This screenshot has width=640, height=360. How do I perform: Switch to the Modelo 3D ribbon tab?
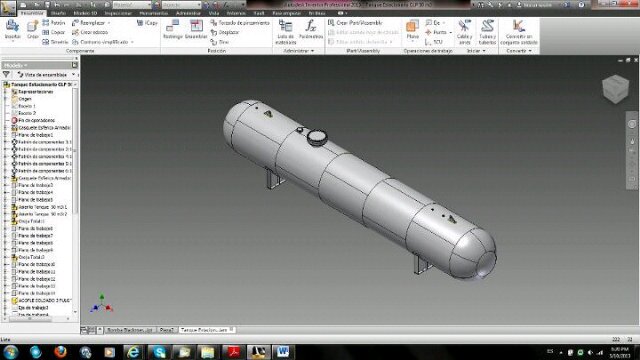[x=85, y=13]
